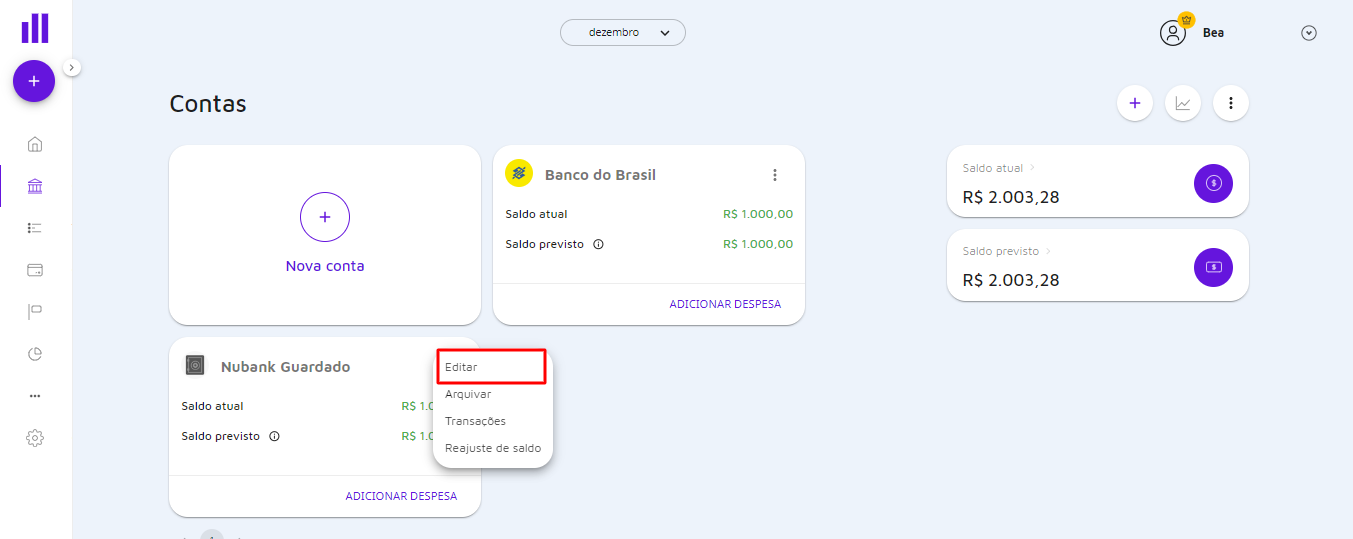Open the credit cards icon in sidebar
The image size is (1353, 539).
[x=35, y=270]
